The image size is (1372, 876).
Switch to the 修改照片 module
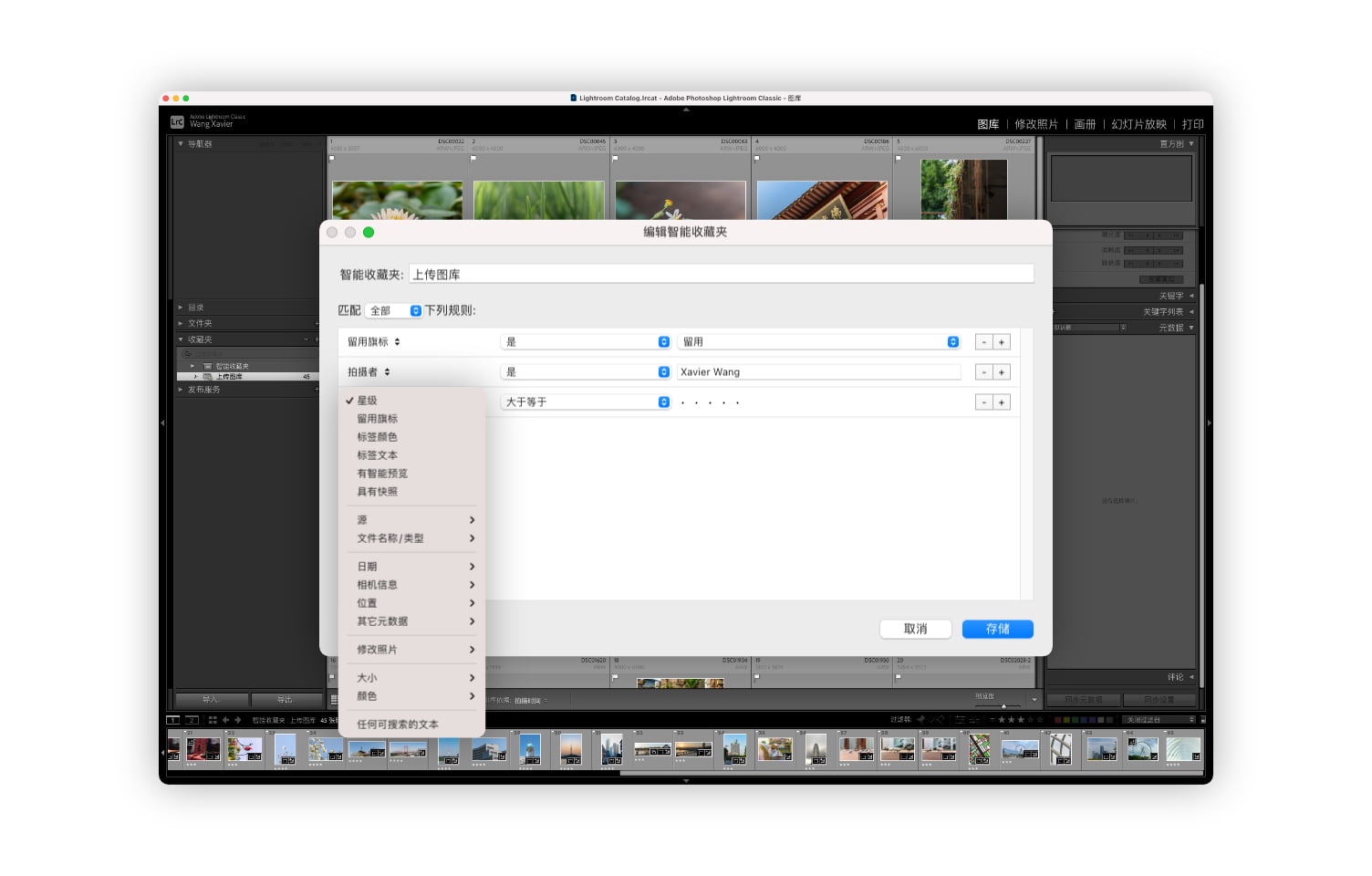coord(1036,124)
